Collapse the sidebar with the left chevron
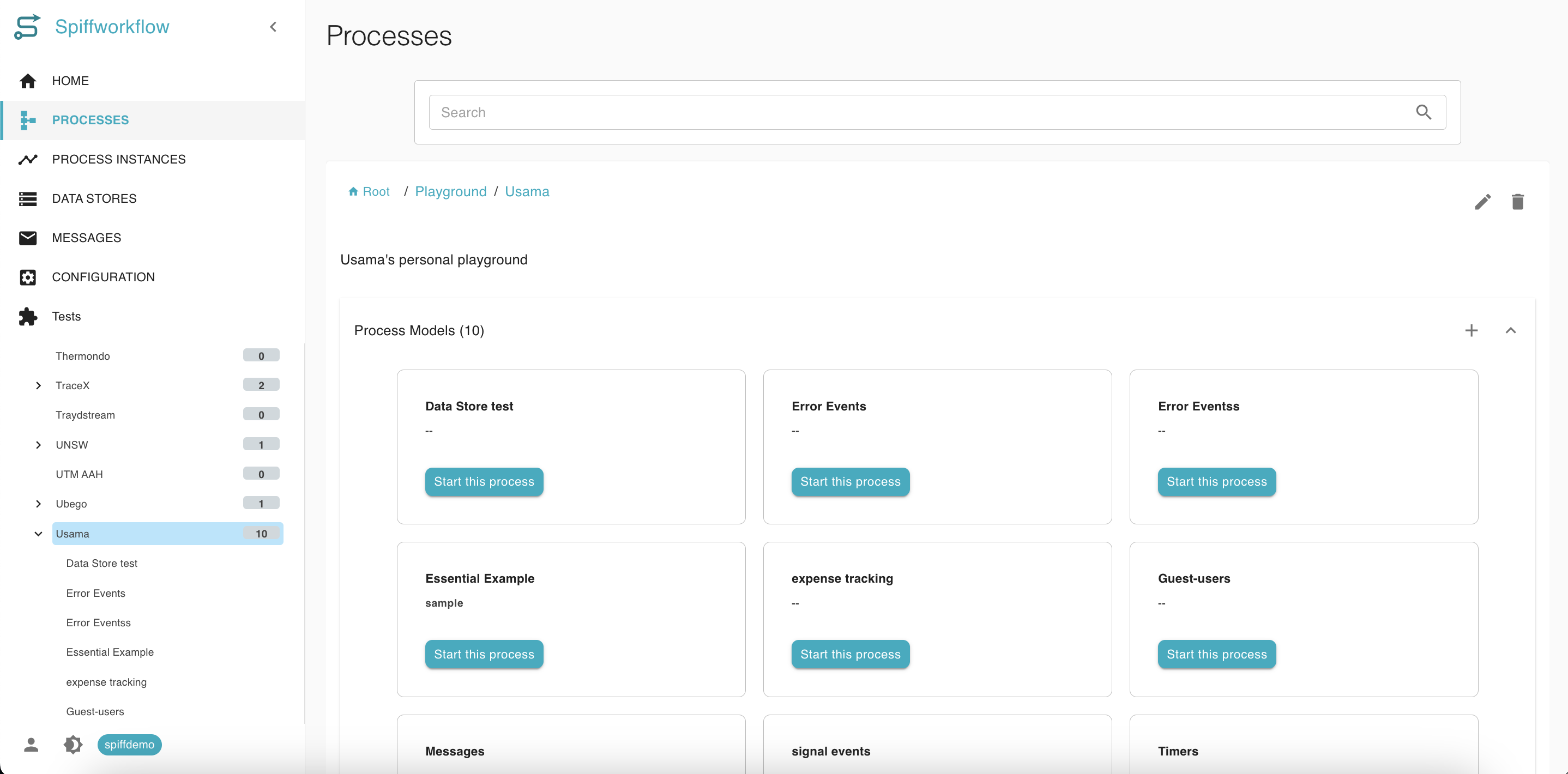This screenshot has height=774, width=1568. [273, 27]
